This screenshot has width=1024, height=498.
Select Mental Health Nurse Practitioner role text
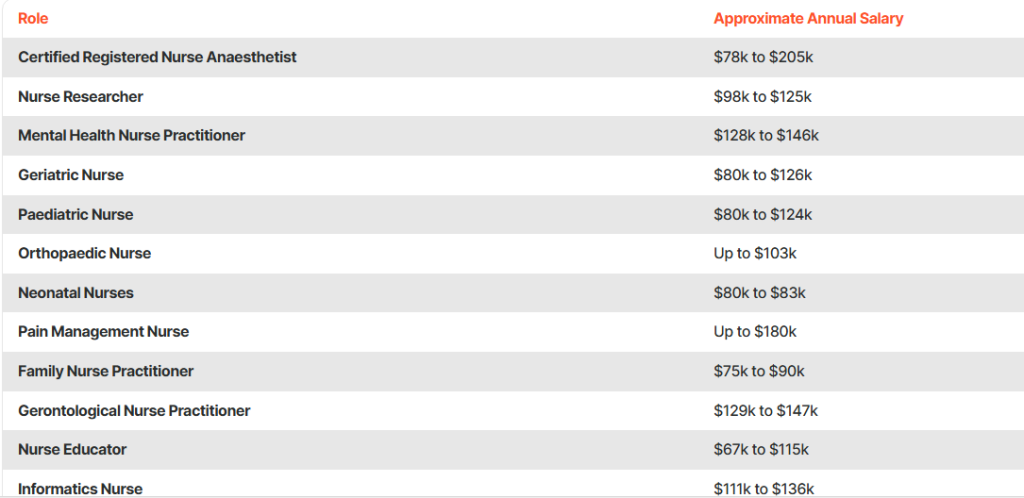(x=131, y=135)
